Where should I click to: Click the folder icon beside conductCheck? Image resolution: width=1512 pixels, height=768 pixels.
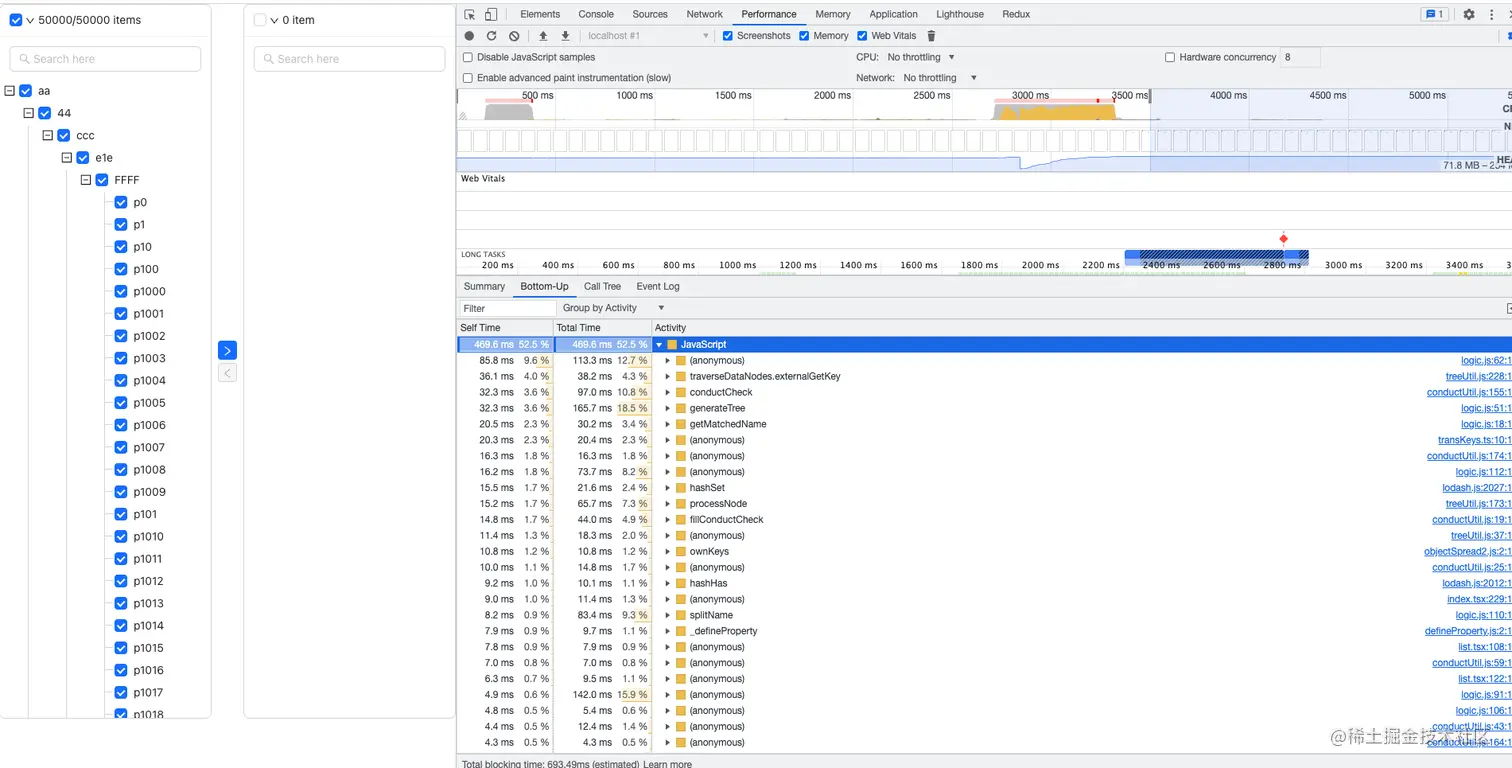tap(680, 392)
